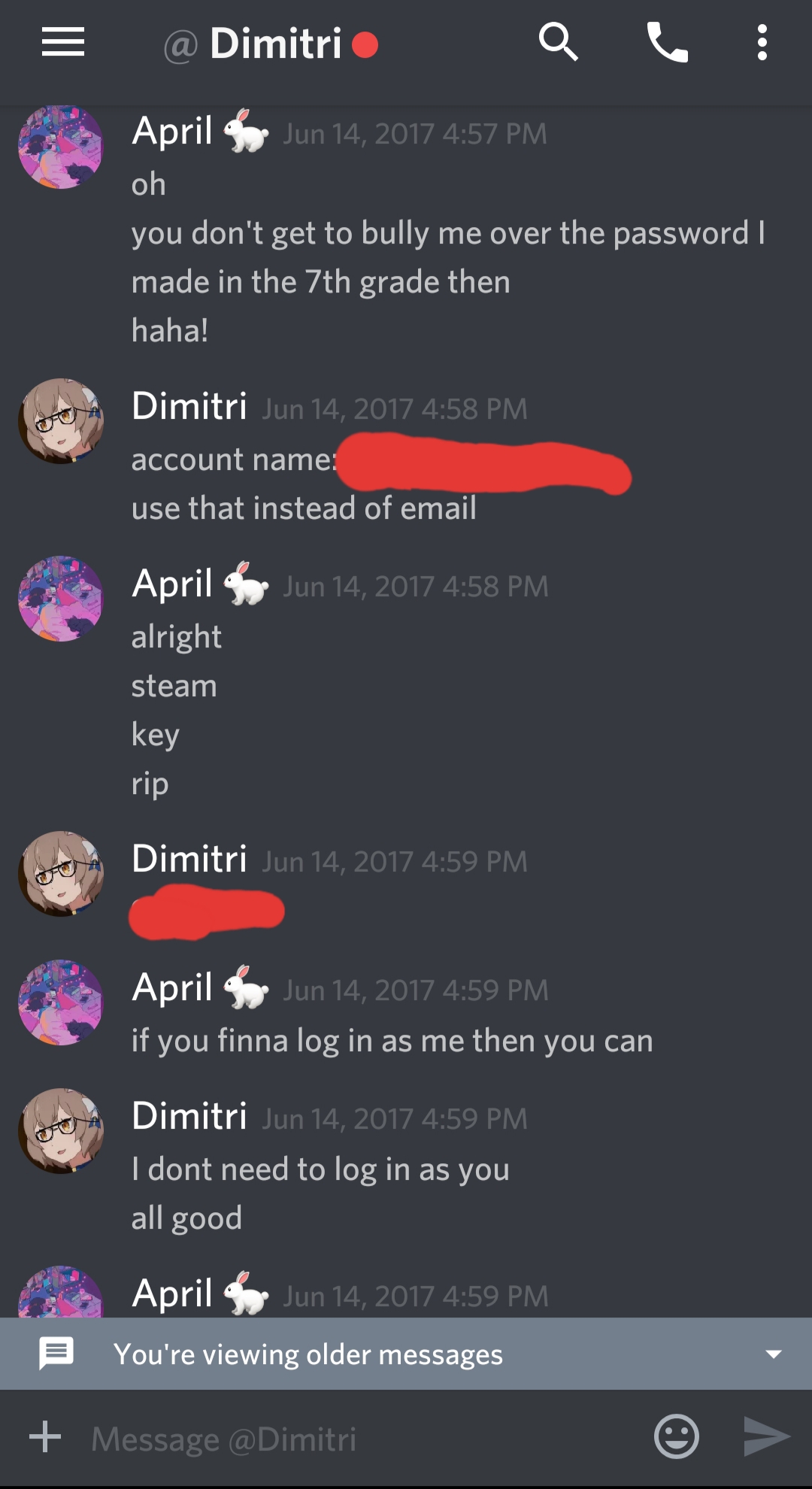
Task: Tap 'You're viewing older messages' banner
Action: click(x=406, y=1354)
